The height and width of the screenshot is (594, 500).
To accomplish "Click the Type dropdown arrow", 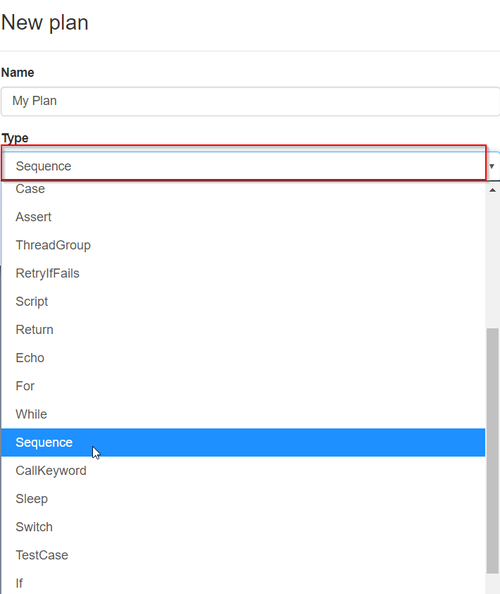I will pyautogui.click(x=492, y=166).
